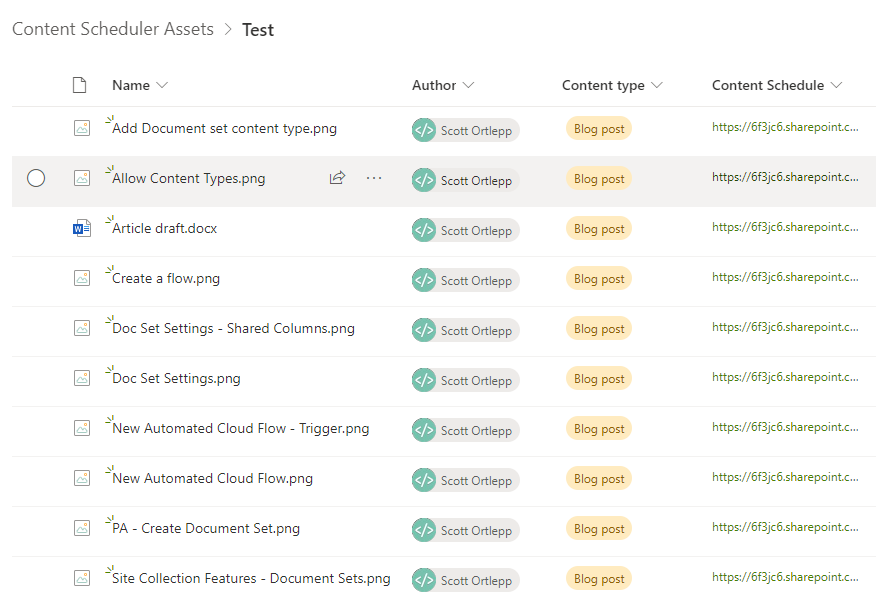Click Blog post tag in Create a flow.png row
Viewport: 876px width, 605px height.
[599, 279]
